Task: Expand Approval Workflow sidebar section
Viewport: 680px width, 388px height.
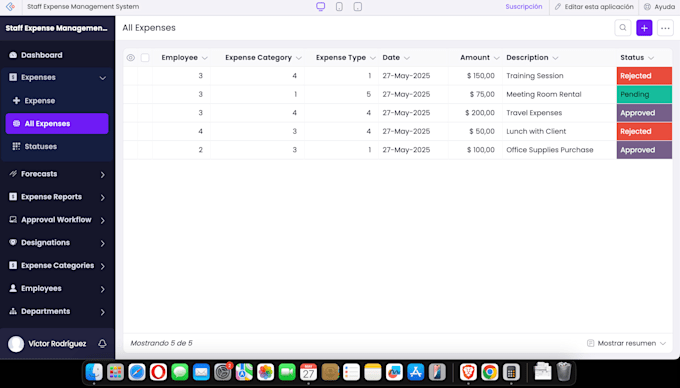Action: (102, 220)
